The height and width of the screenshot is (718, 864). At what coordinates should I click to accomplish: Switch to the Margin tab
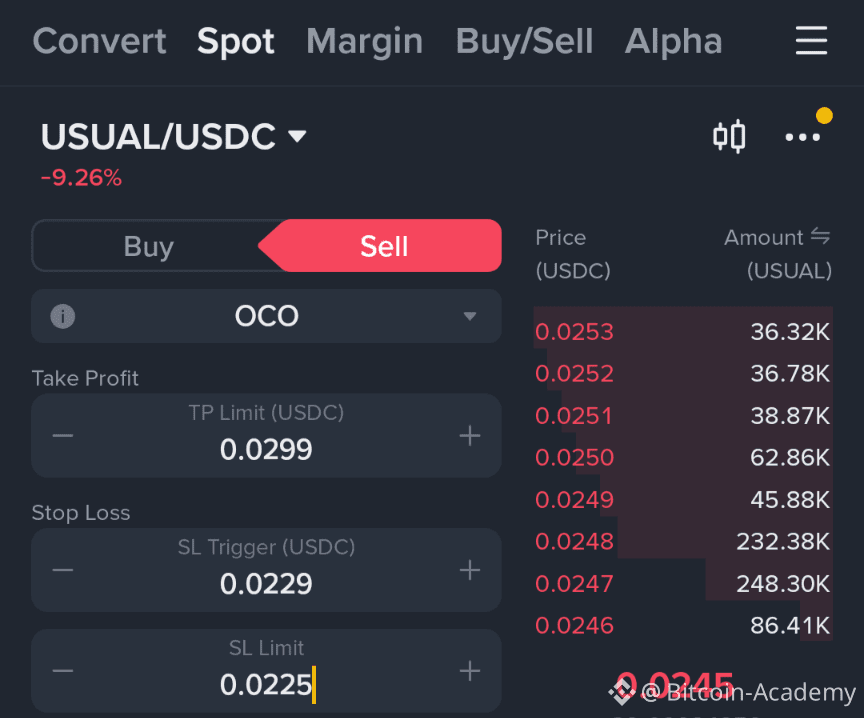pyautogui.click(x=364, y=41)
